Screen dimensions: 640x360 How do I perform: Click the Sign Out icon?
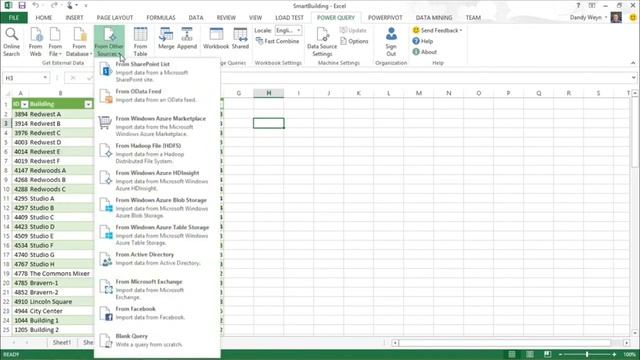(391, 42)
